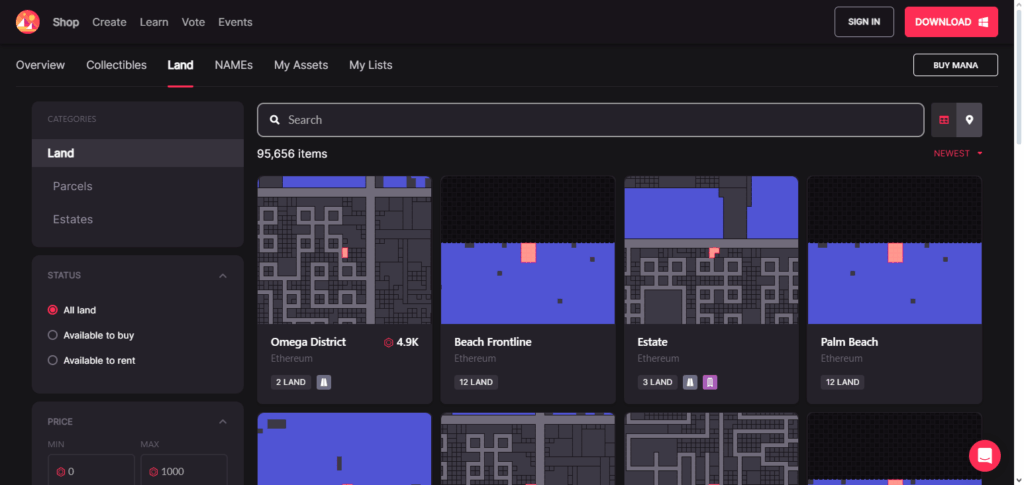The height and width of the screenshot is (485, 1024).
Task: Click the DOWNLOAD button
Action: pyautogui.click(x=951, y=22)
